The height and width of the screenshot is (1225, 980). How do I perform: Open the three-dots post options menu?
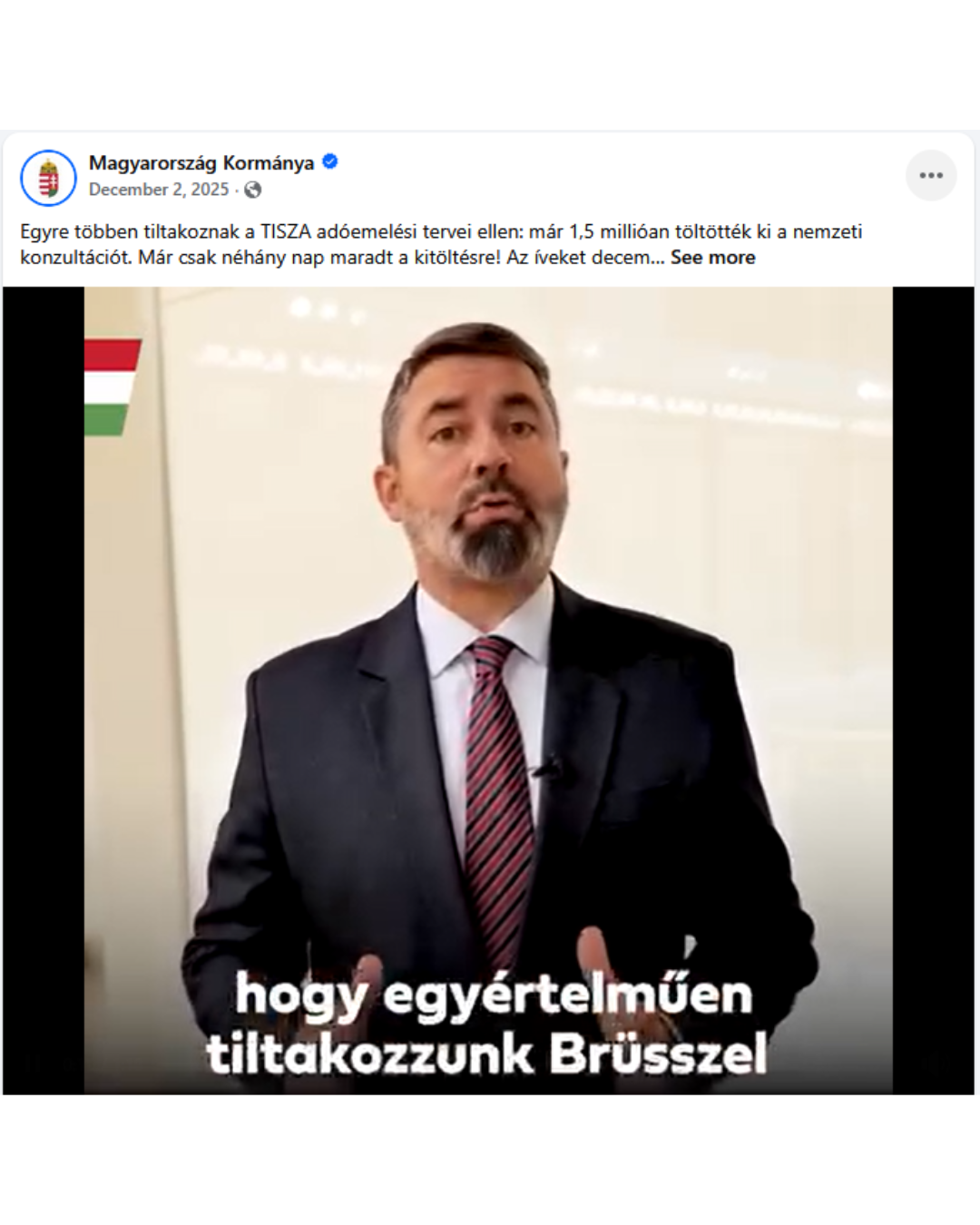[931, 176]
